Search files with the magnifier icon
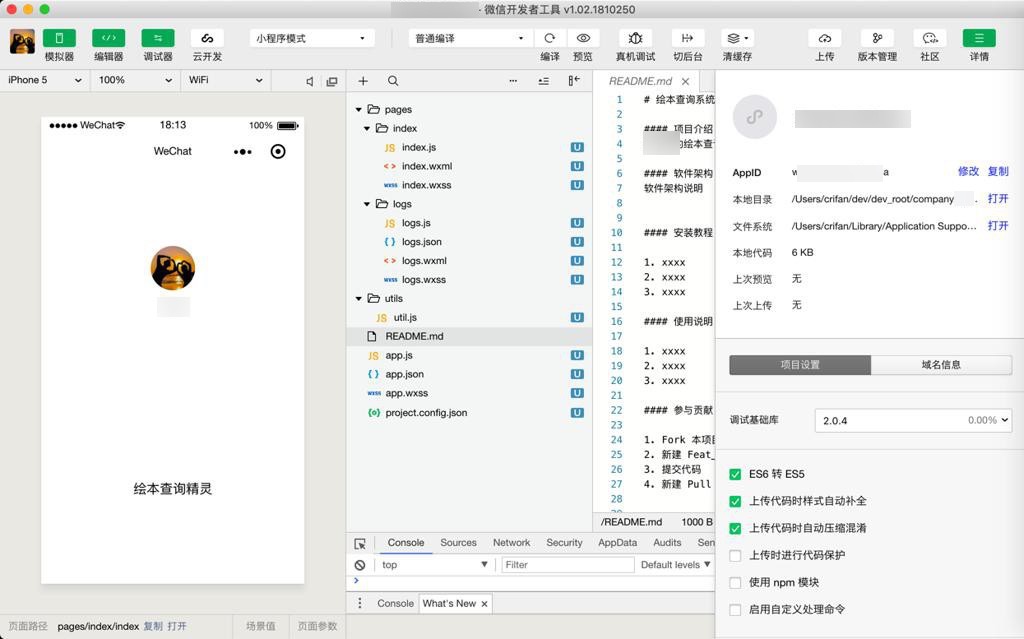The width and height of the screenshot is (1024, 639). [392, 81]
